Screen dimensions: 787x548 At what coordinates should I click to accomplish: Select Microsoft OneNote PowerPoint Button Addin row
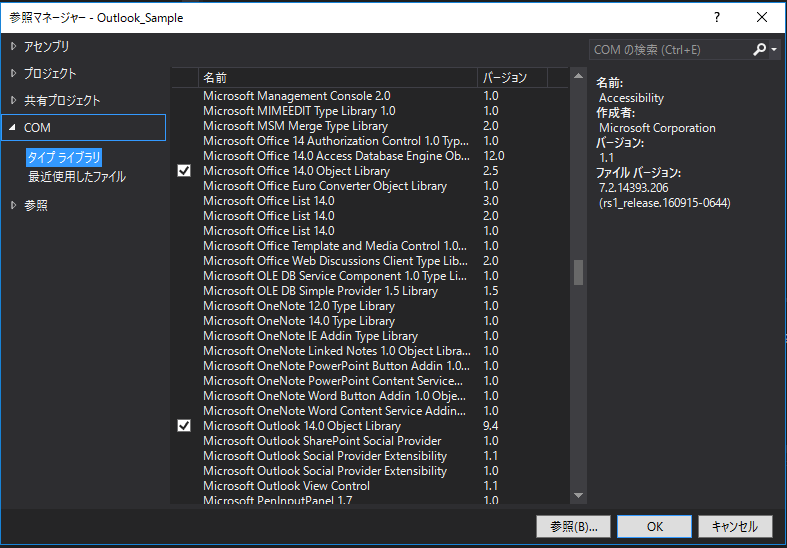370,366
